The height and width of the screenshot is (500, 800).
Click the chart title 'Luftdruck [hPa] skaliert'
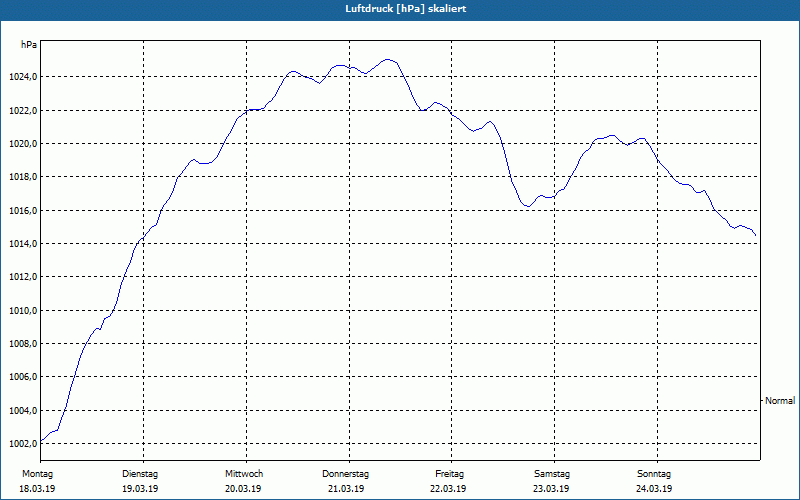coord(405,9)
